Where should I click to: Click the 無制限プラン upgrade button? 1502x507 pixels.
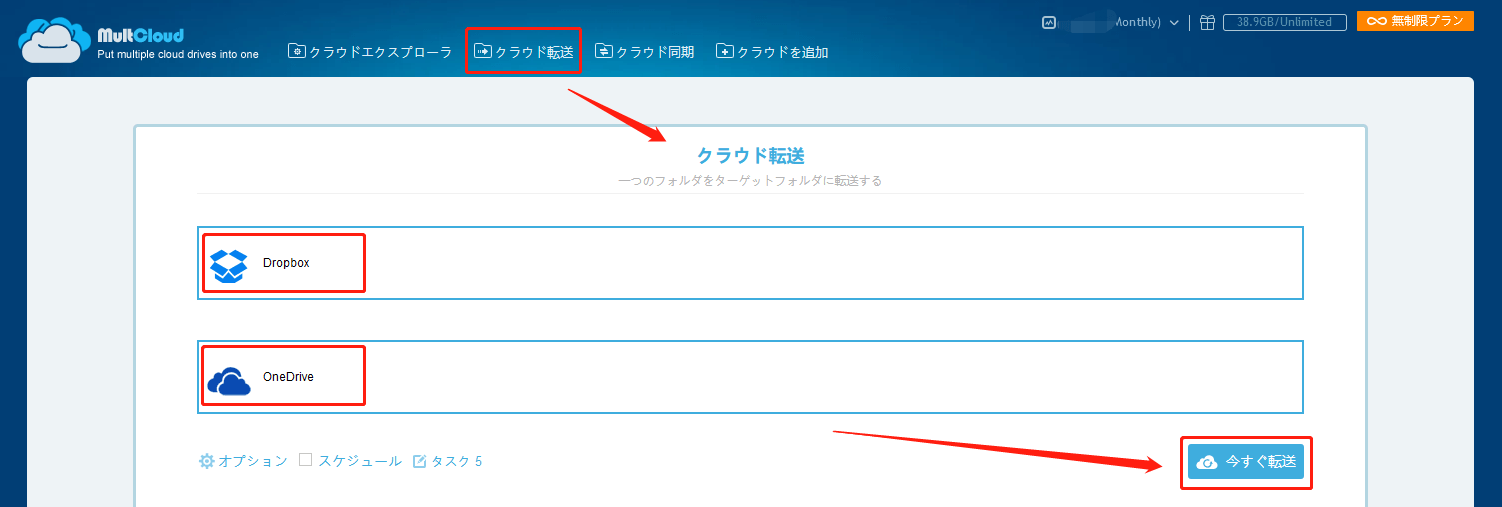[1415, 21]
